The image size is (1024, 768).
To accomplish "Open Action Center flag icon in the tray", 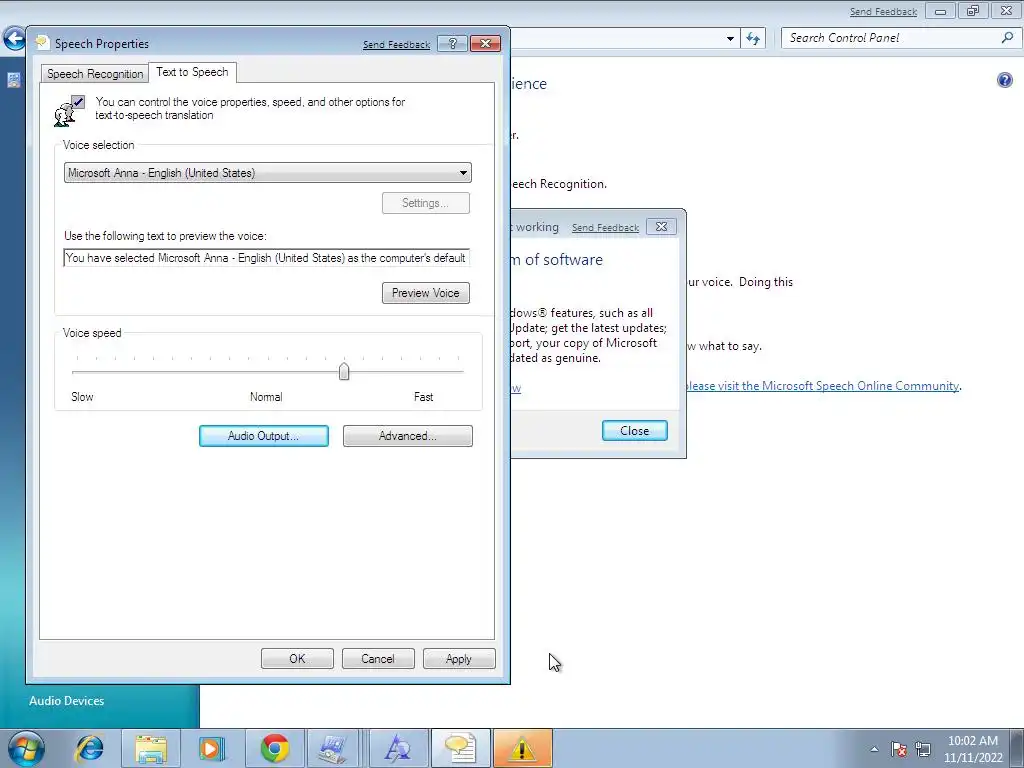I will [x=899, y=749].
